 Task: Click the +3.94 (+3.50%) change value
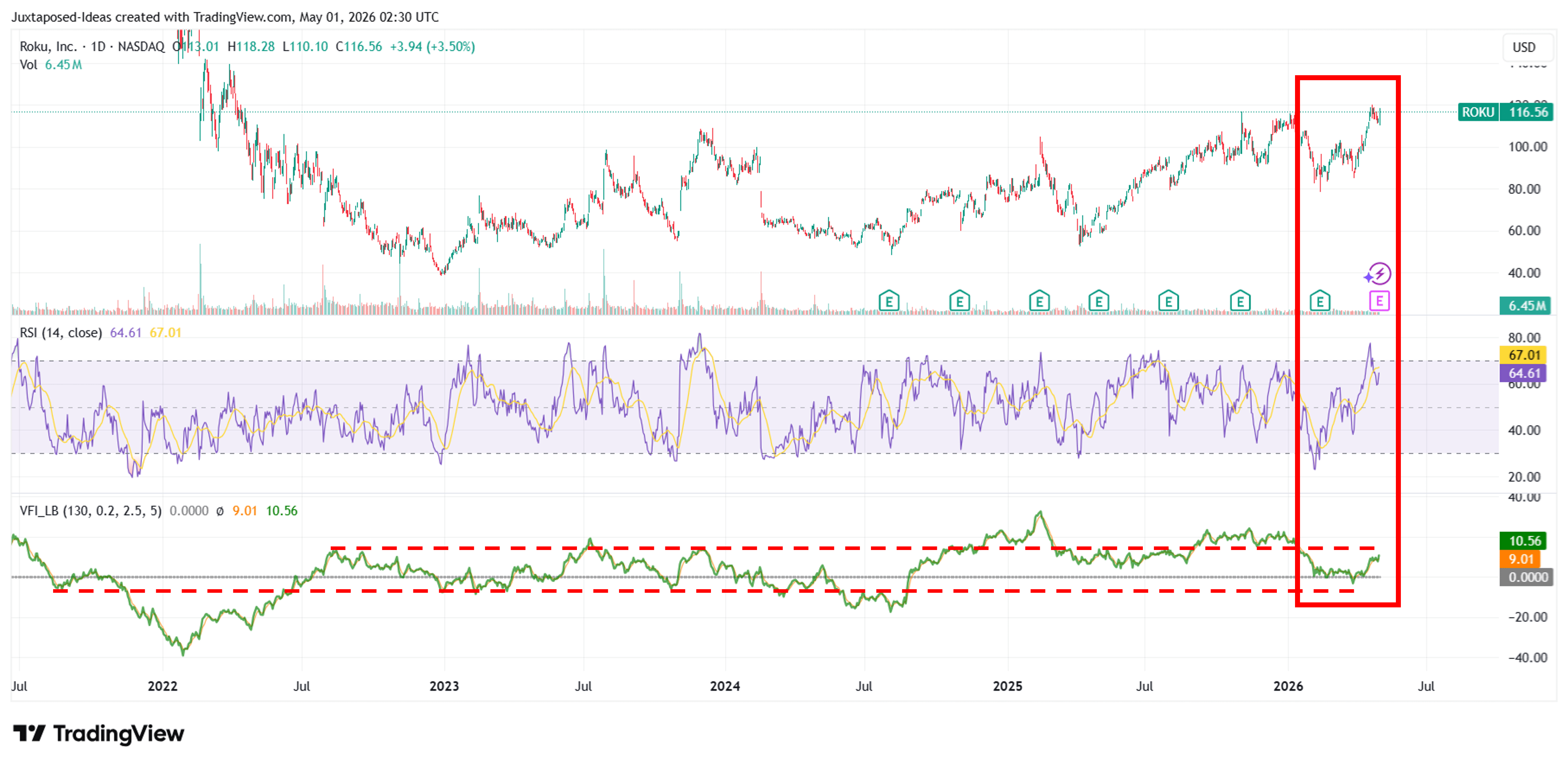[432, 46]
